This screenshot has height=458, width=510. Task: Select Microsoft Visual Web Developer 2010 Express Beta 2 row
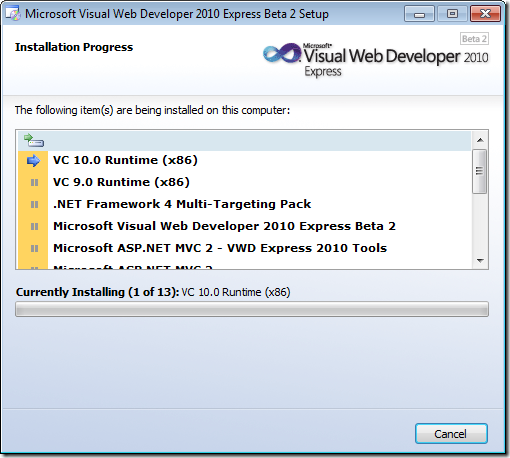tap(245, 226)
